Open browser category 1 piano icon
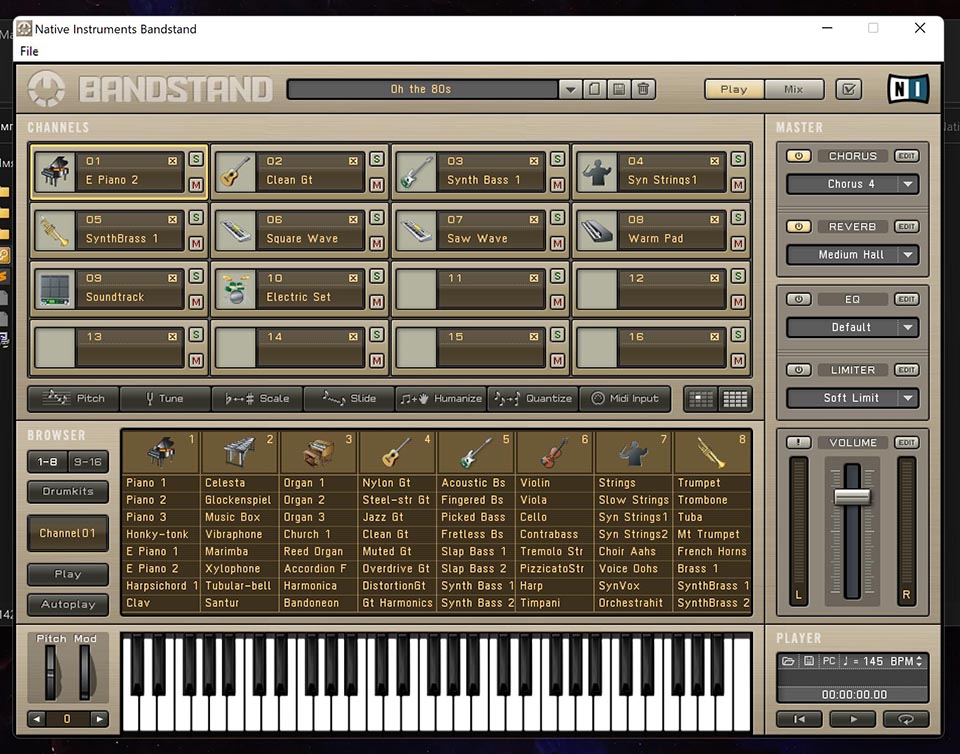 coord(161,453)
